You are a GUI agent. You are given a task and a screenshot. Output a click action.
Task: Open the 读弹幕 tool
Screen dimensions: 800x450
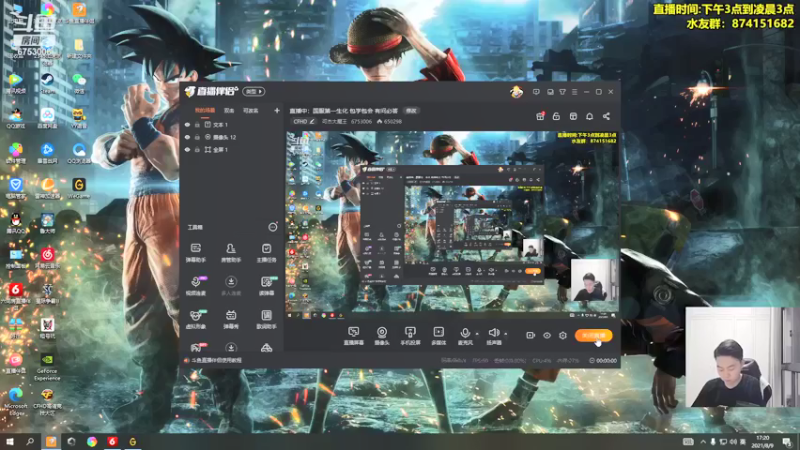click(266, 286)
